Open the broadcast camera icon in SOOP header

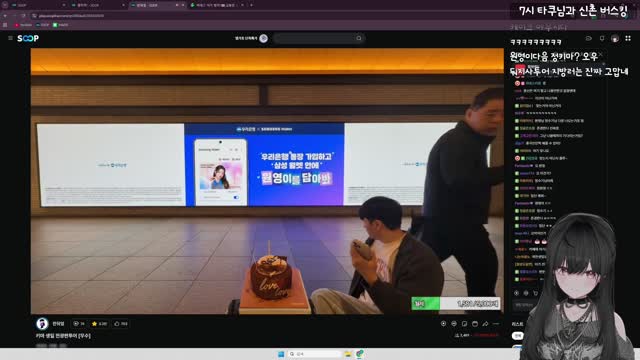pos(589,38)
